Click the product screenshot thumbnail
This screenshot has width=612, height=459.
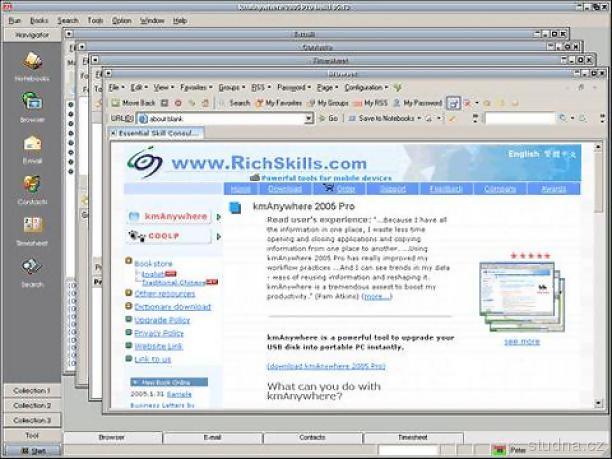point(522,297)
